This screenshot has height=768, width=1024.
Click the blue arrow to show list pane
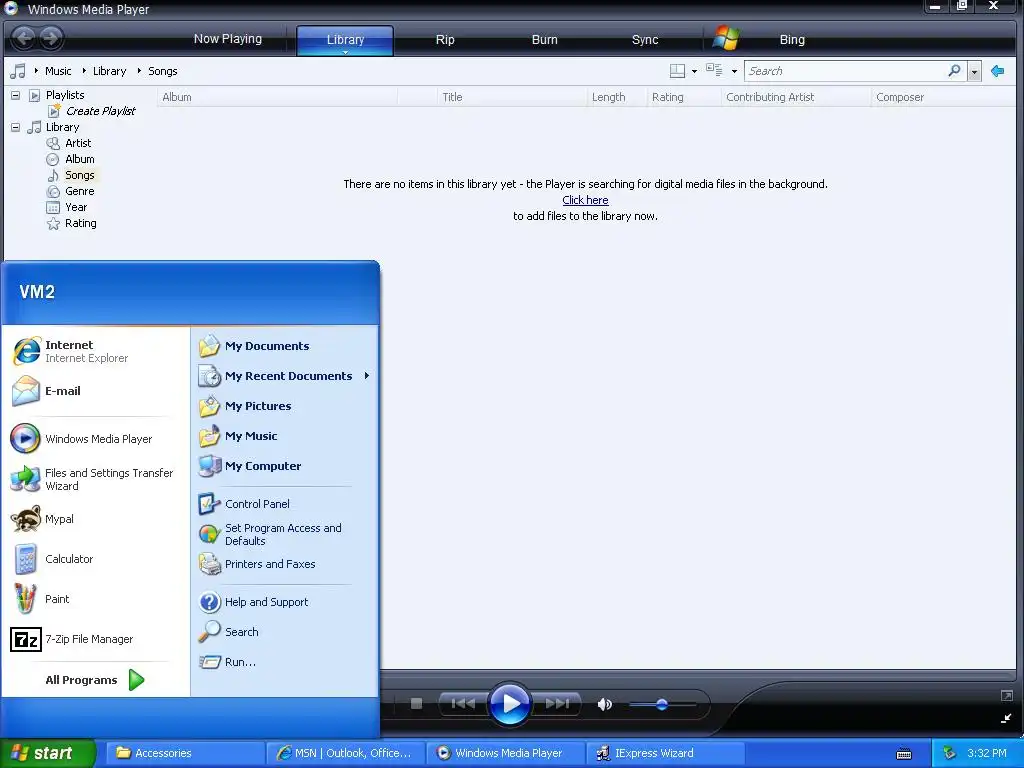tap(997, 71)
